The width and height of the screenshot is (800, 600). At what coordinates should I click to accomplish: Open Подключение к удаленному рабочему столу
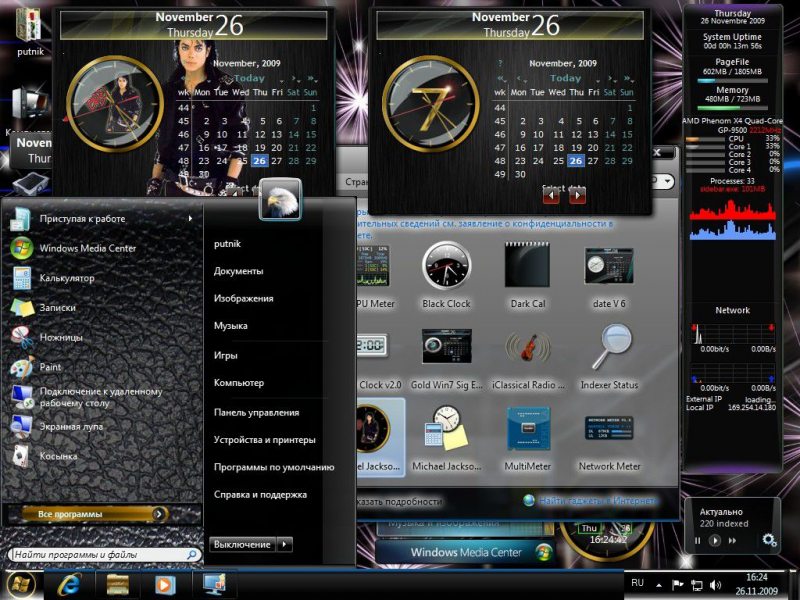[102, 397]
